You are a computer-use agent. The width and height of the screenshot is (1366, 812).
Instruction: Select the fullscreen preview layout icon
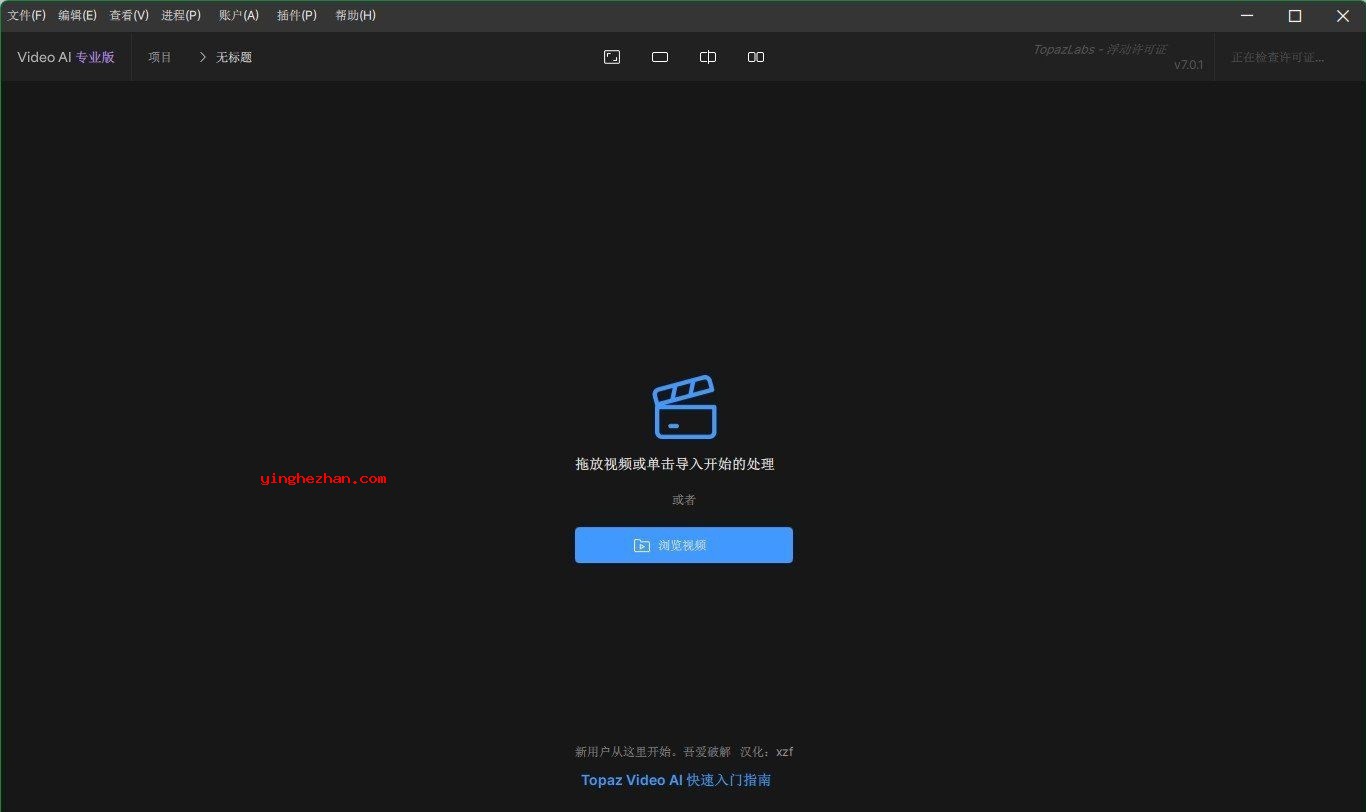point(612,57)
